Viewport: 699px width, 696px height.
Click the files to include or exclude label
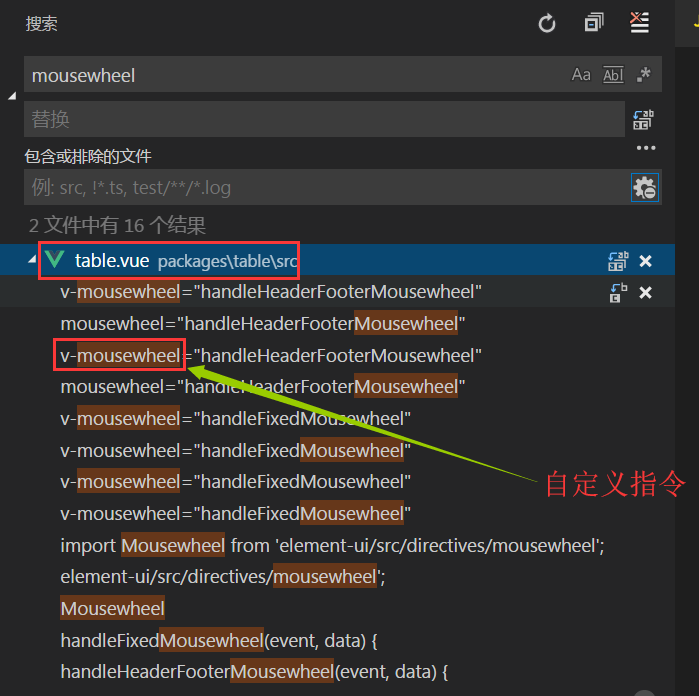(88, 156)
